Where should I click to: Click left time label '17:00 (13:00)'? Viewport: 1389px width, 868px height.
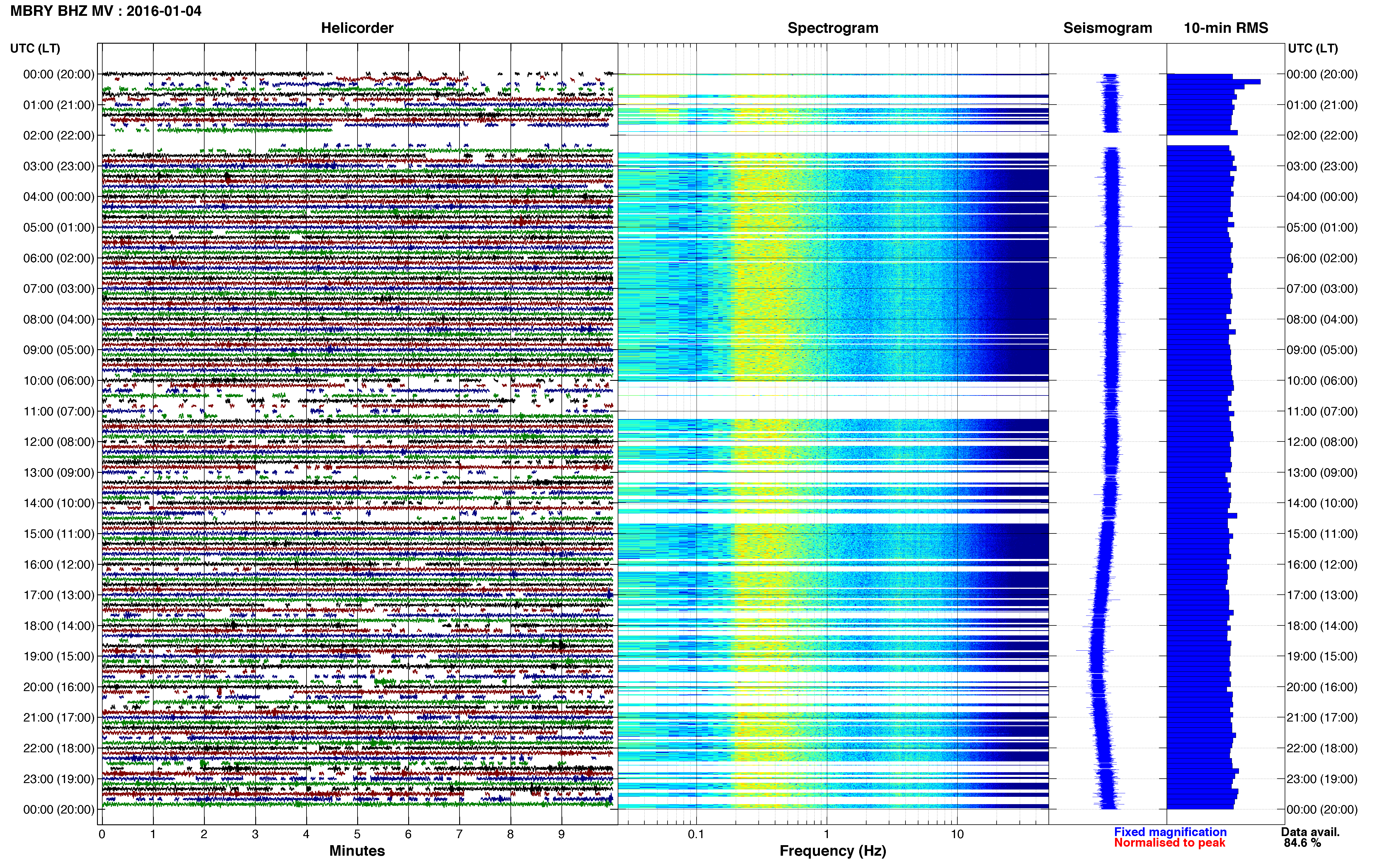(59, 595)
